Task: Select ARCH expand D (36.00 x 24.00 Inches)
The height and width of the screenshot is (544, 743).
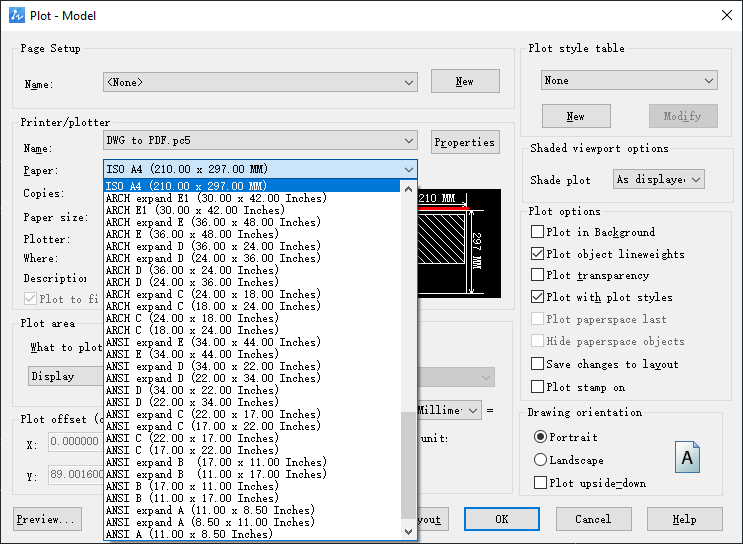Action: [x=252, y=246]
